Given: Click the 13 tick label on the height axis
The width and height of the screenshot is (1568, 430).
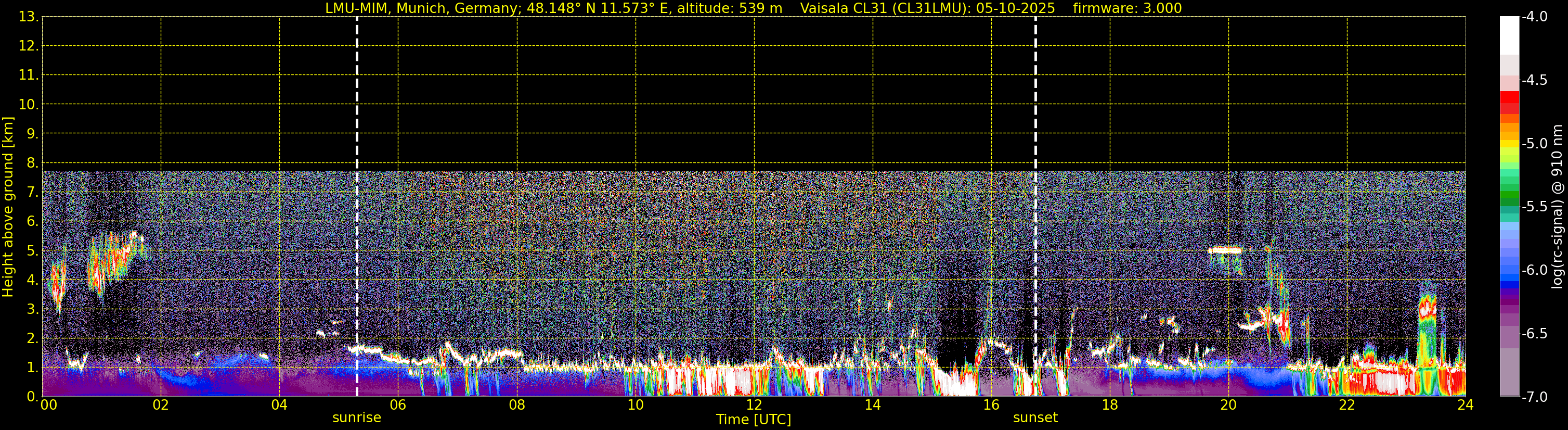Looking at the screenshot, I should [28, 17].
